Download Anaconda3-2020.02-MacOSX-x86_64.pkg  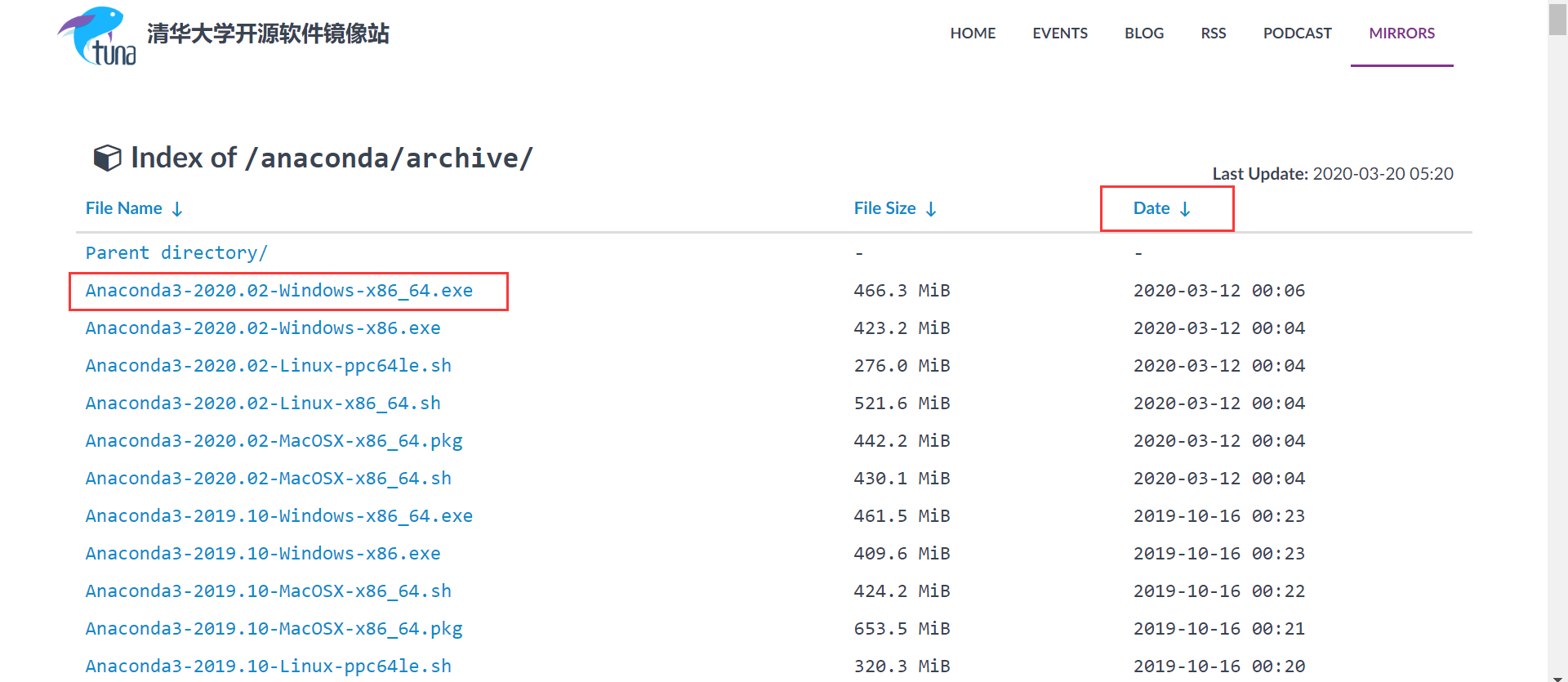(274, 441)
